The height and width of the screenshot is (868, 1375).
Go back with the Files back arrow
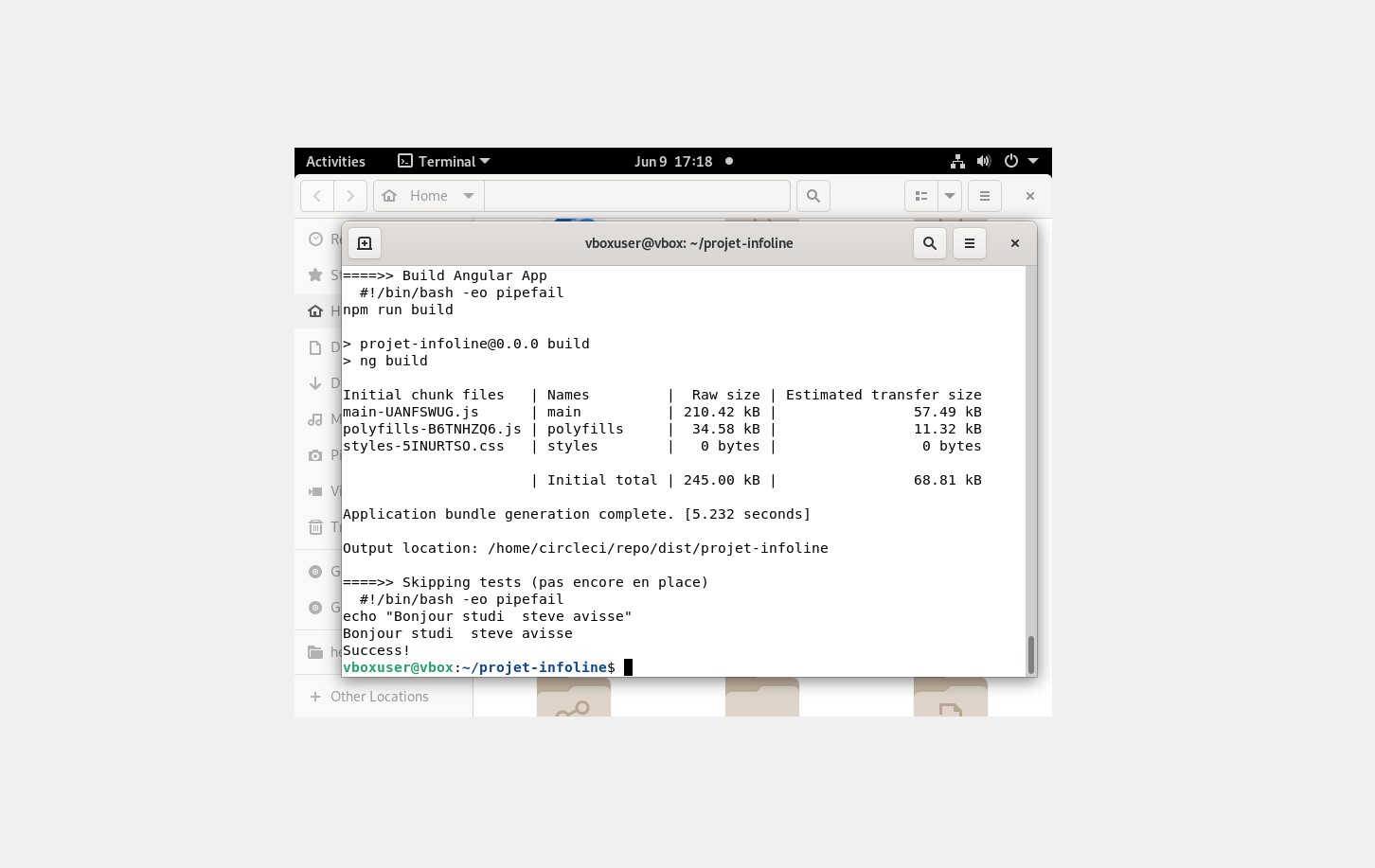[317, 196]
